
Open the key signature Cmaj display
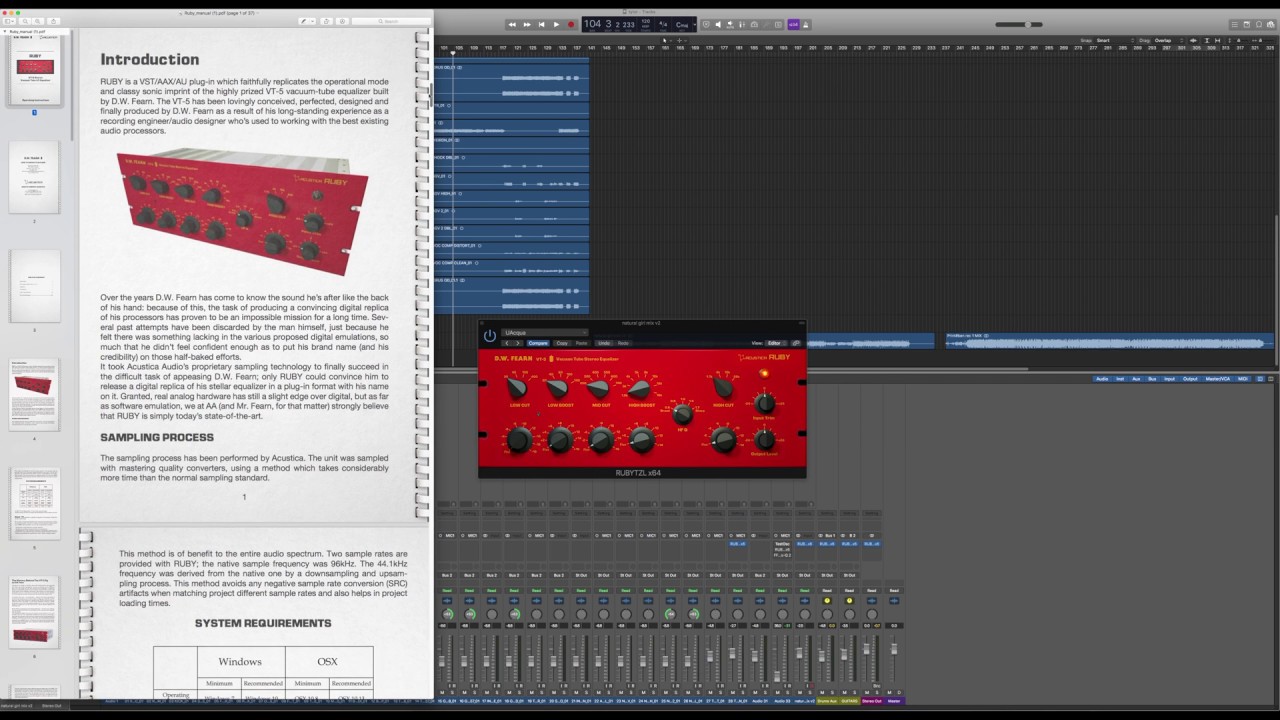pos(681,25)
